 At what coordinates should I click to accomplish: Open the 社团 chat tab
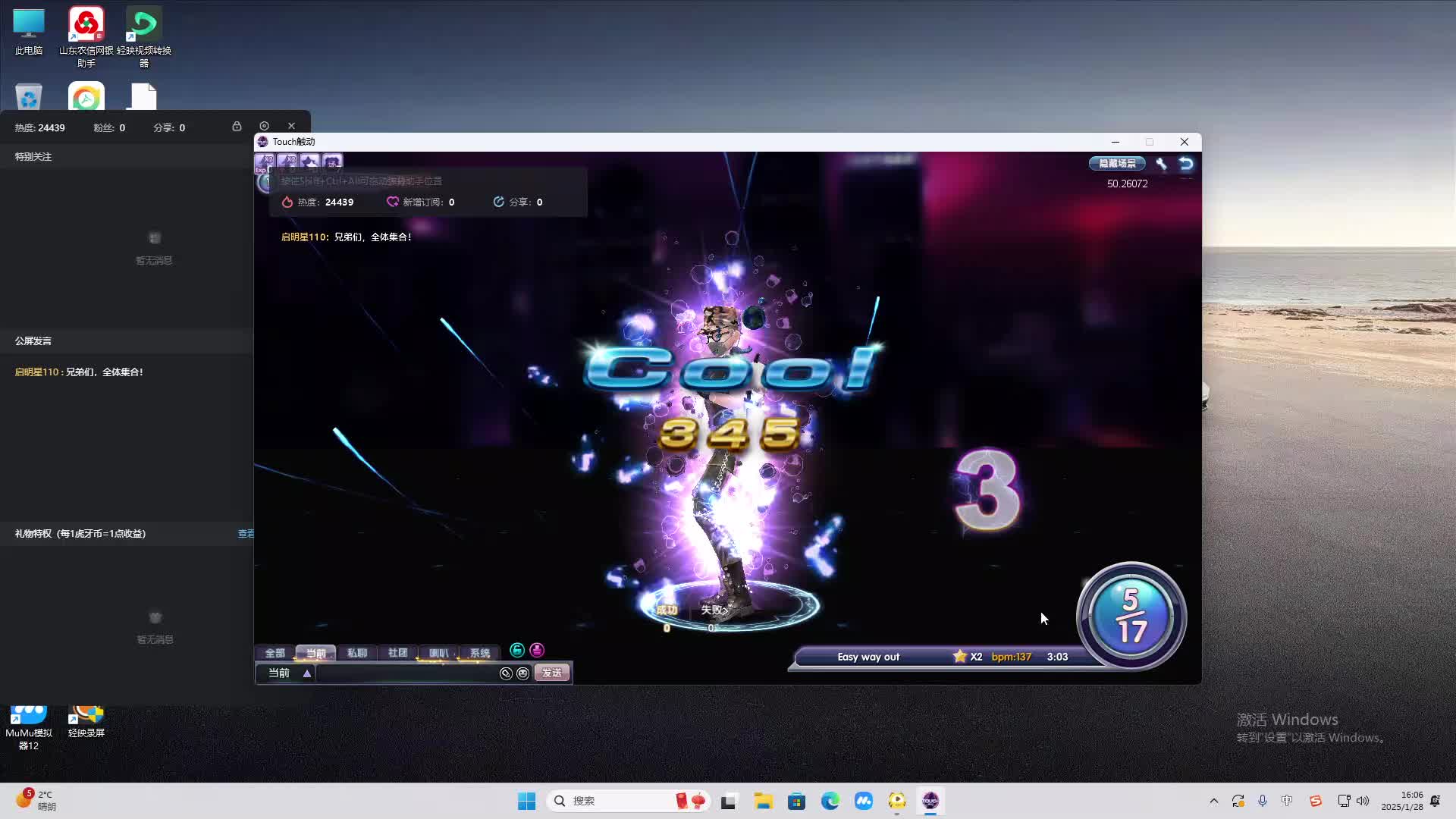(397, 653)
